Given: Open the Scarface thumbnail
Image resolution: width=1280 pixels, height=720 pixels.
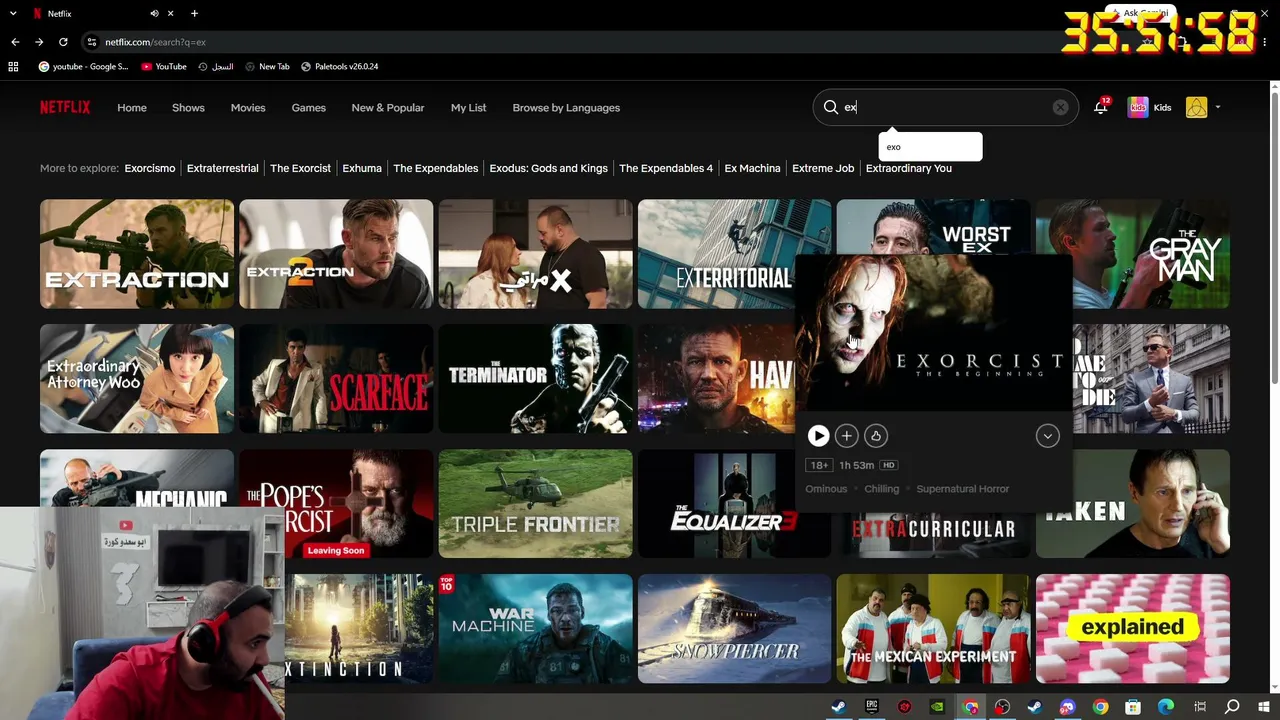Looking at the screenshot, I should (x=336, y=379).
